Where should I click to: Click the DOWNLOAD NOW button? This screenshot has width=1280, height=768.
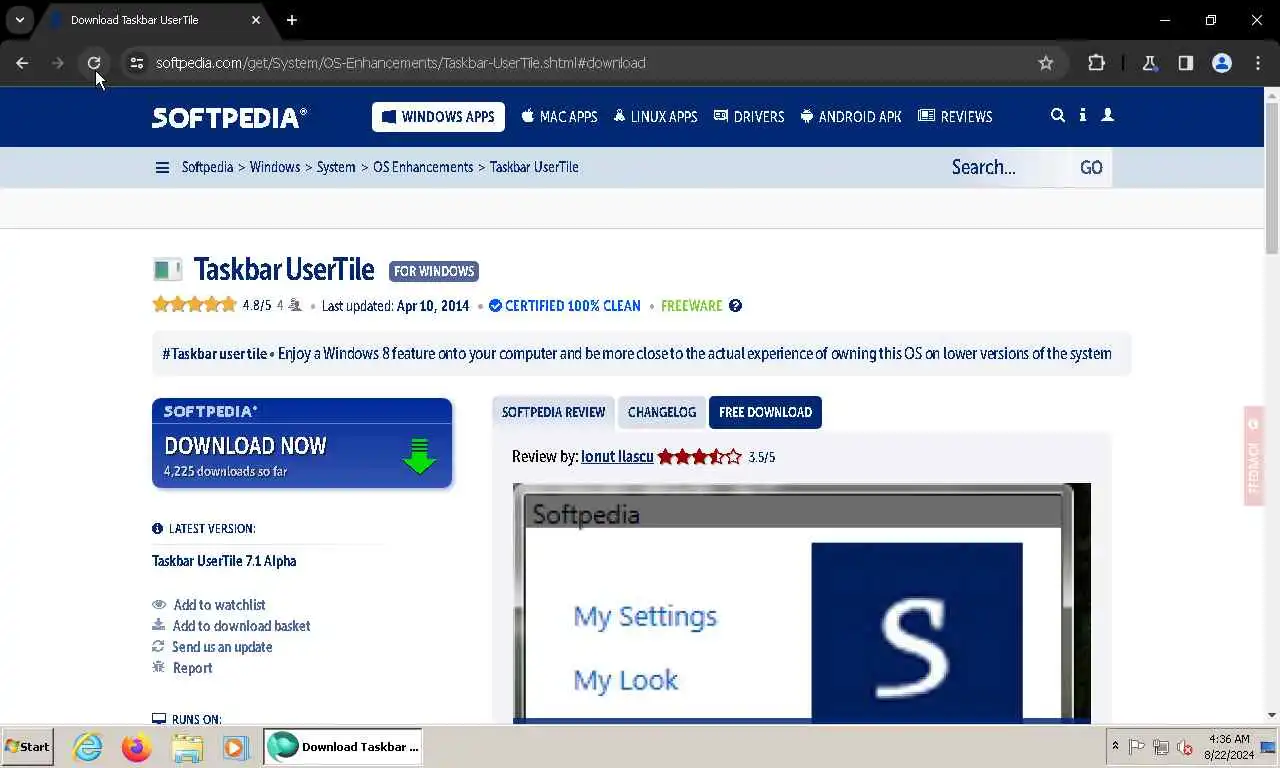tap(302, 443)
